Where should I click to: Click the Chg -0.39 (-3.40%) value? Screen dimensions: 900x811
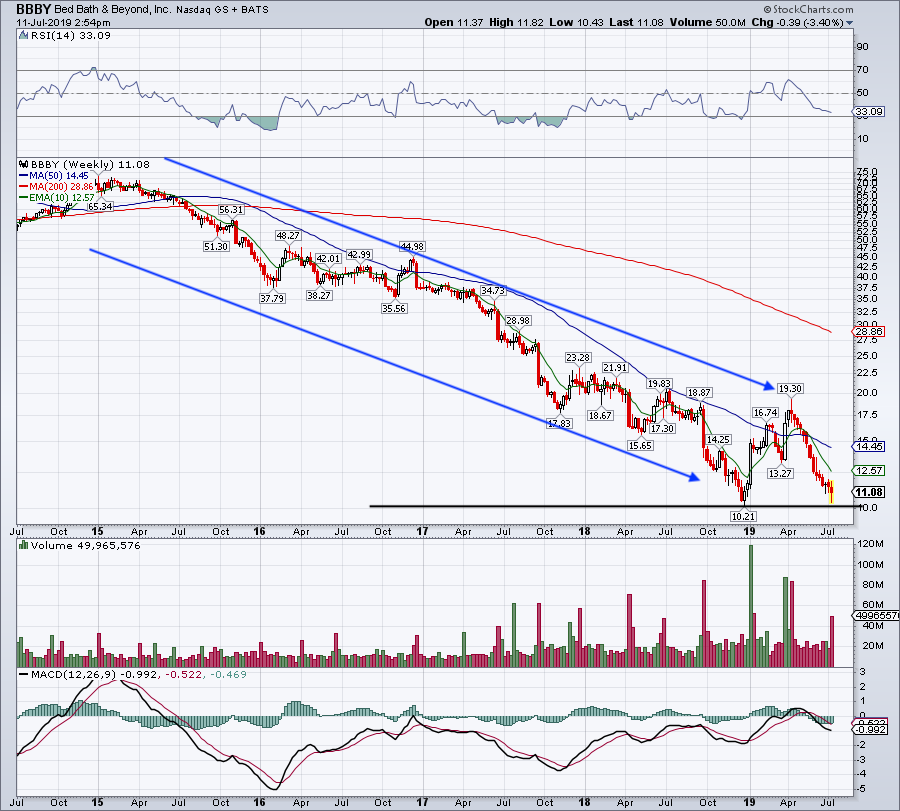797,22
